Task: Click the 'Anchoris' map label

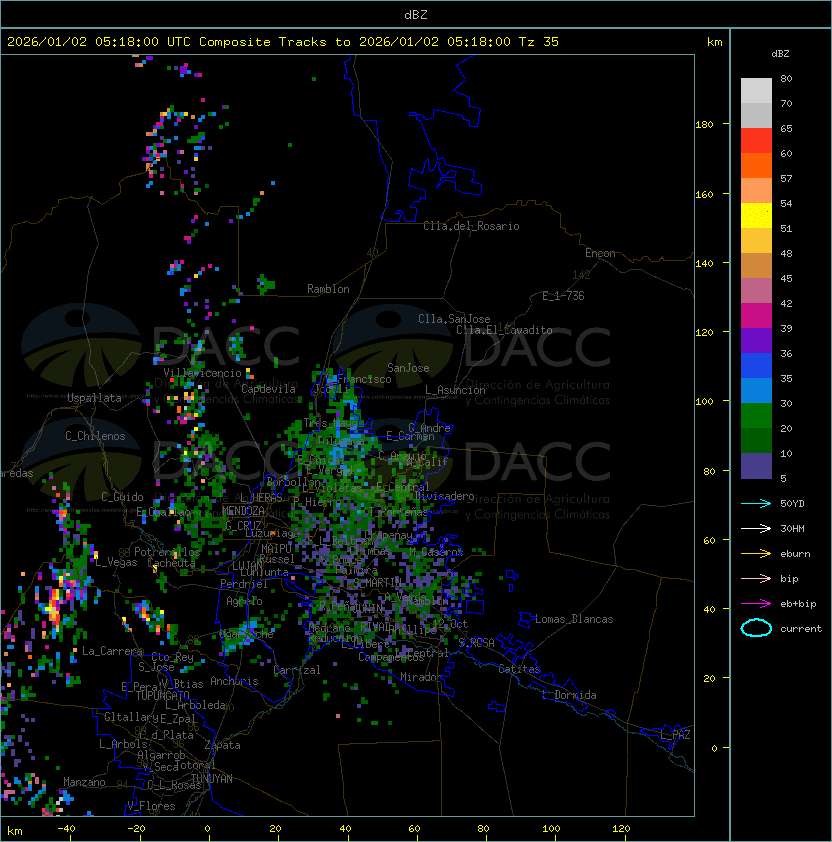Action: coord(234,681)
